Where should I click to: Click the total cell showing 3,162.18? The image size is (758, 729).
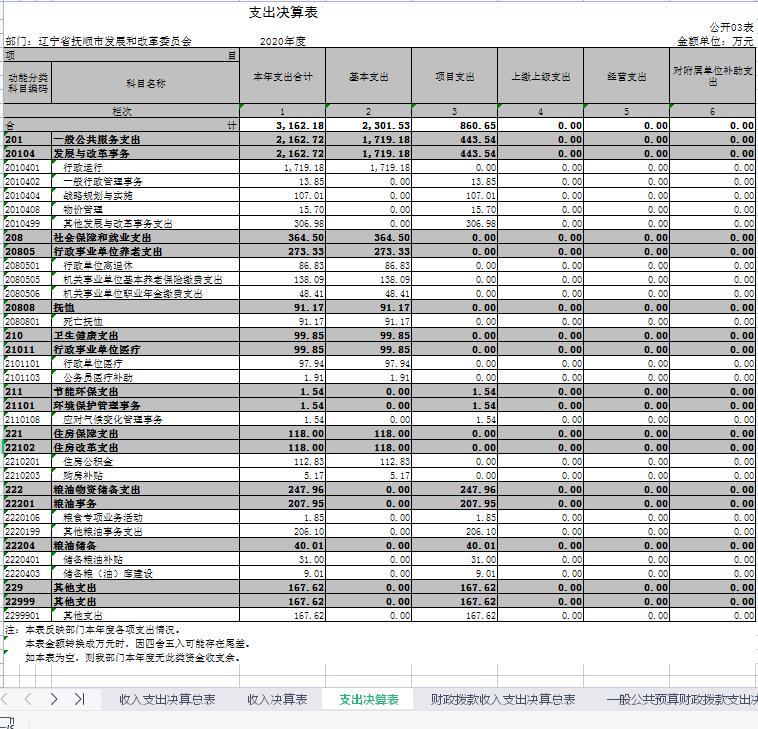click(283, 125)
